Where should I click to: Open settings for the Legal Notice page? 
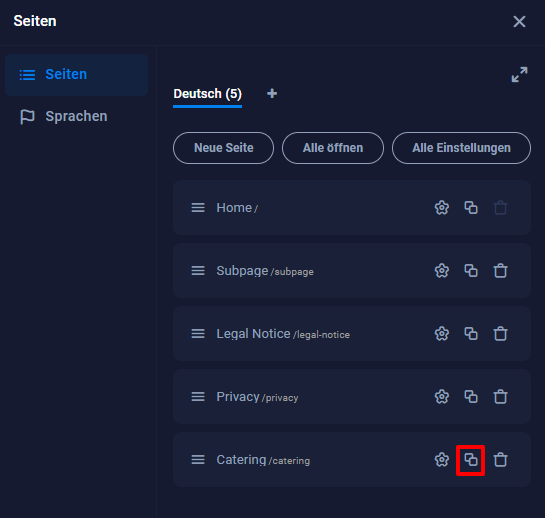pyautogui.click(x=442, y=334)
